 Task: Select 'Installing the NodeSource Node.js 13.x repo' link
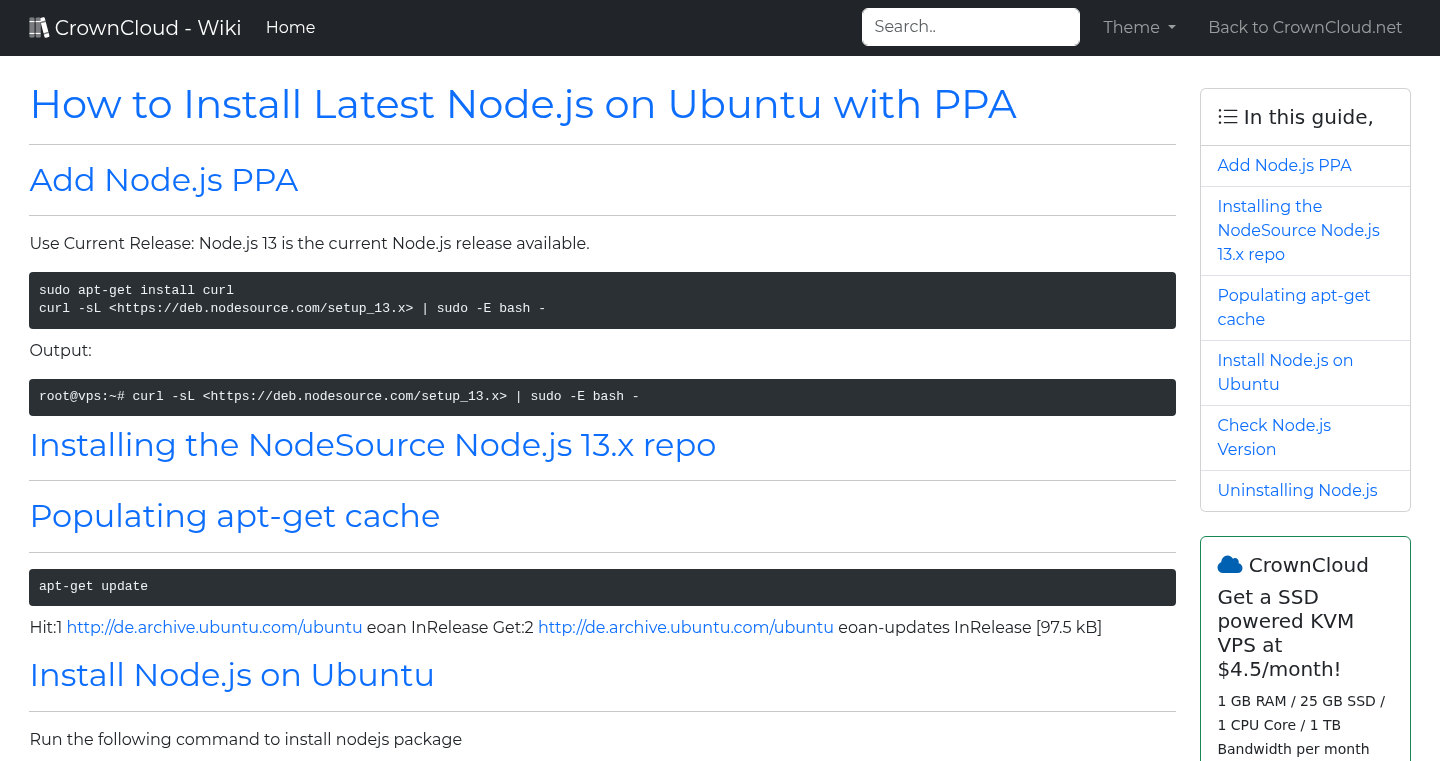click(x=1298, y=230)
